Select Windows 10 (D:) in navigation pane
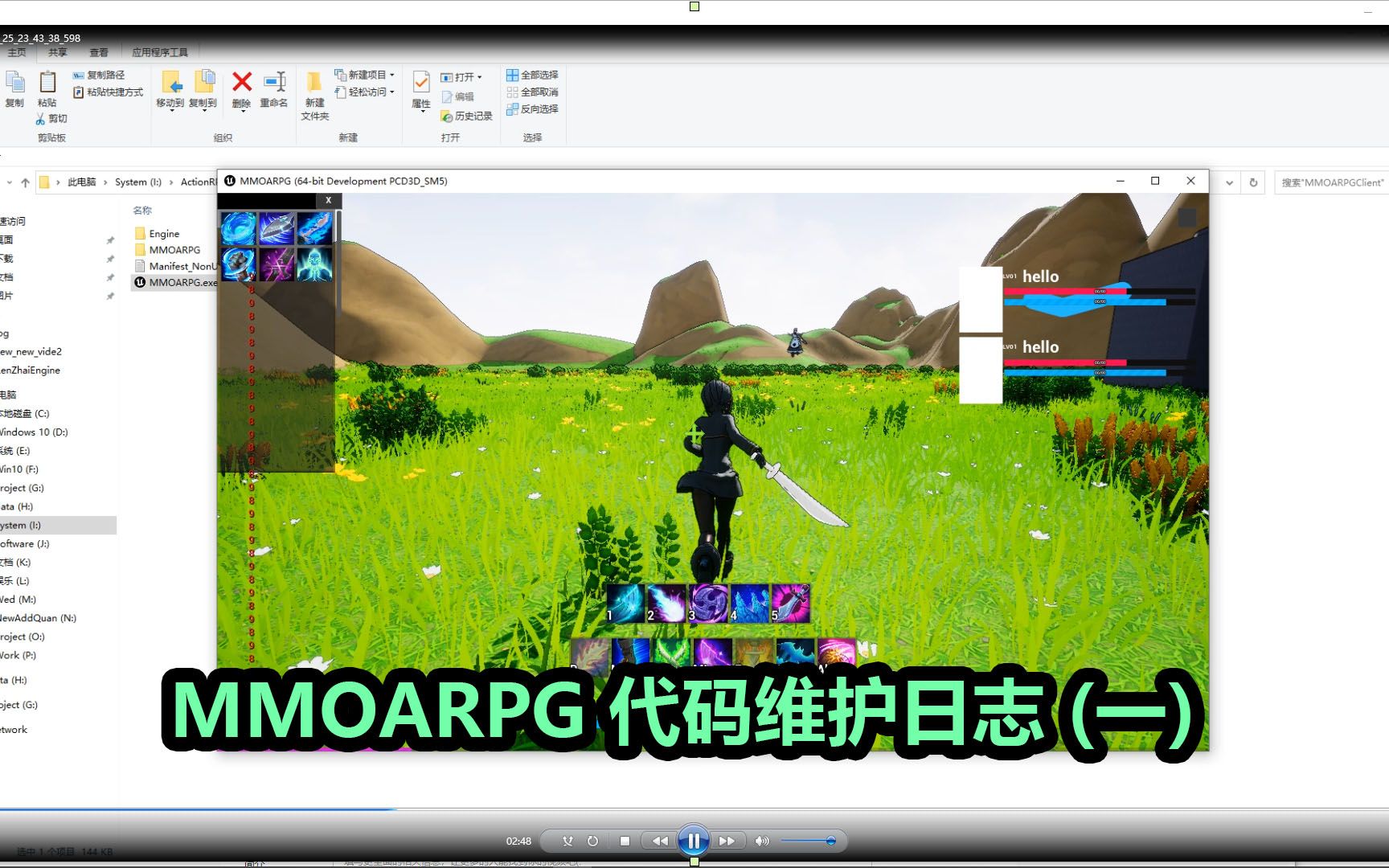The width and height of the screenshot is (1389, 868). (34, 432)
